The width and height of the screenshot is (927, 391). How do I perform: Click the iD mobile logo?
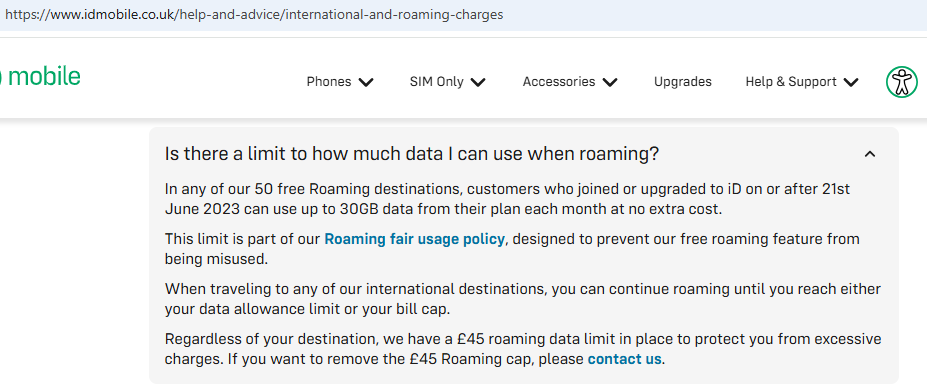40,76
